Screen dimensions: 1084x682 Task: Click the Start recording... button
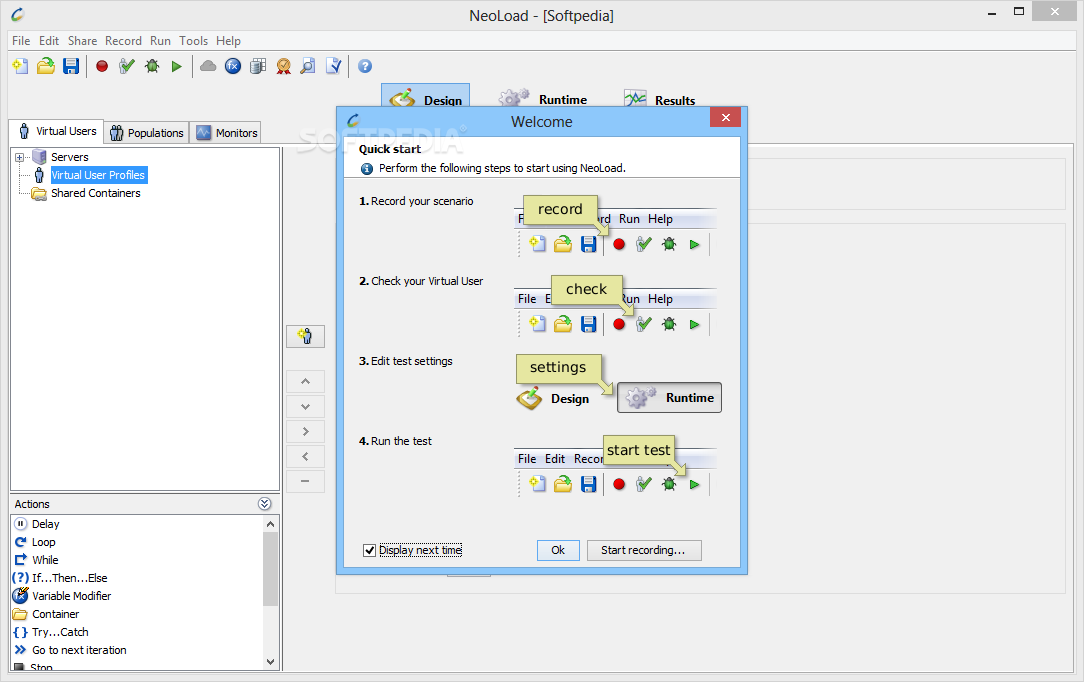(644, 550)
